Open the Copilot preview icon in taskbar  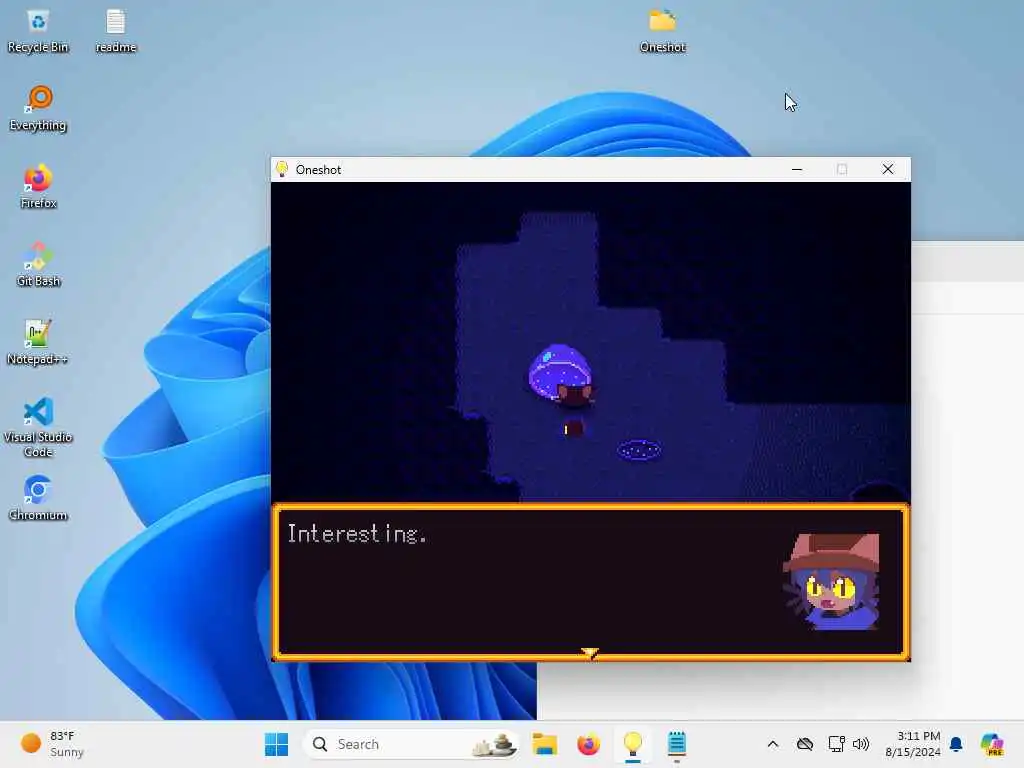click(x=992, y=744)
